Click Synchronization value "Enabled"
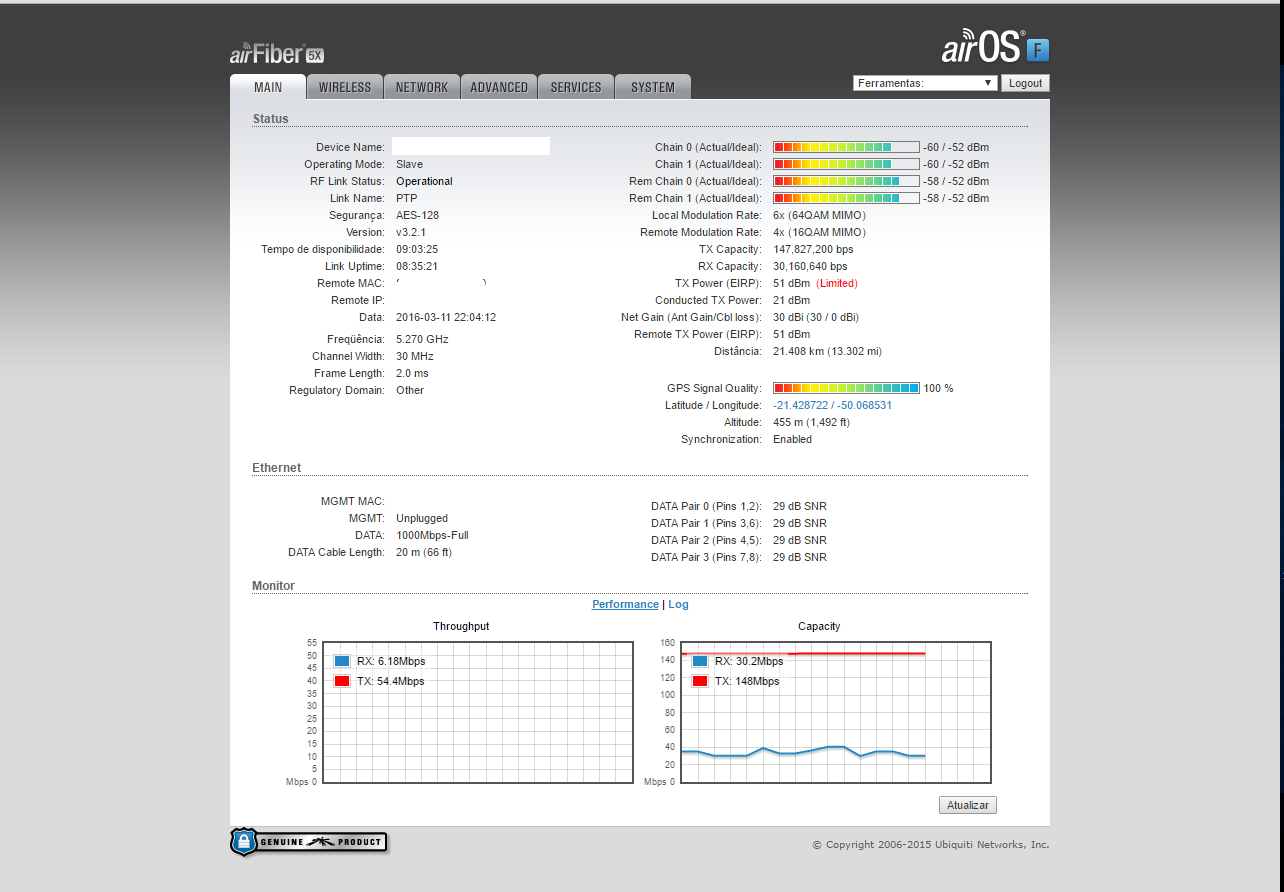This screenshot has height=892, width=1284. pos(792,439)
